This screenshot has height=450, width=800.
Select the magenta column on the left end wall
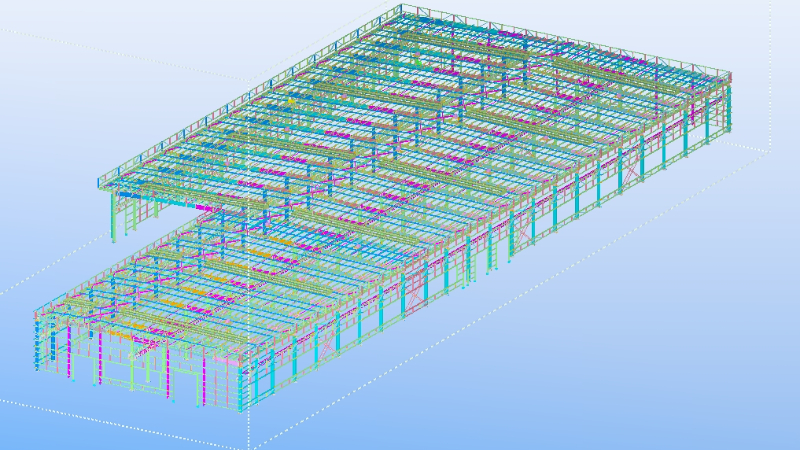[x=68, y=345]
